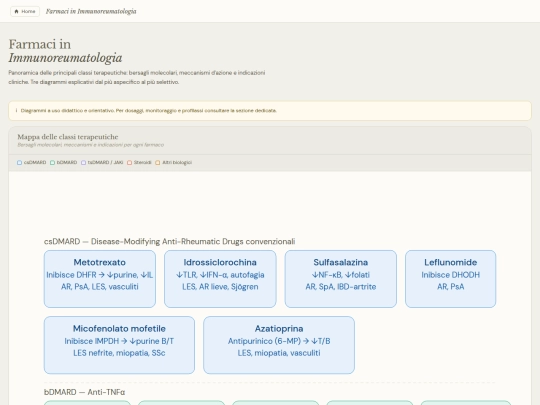Image resolution: width=540 pixels, height=405 pixels.
Task: Select the Sulfasalazina card title
Action: pyautogui.click(x=341, y=262)
